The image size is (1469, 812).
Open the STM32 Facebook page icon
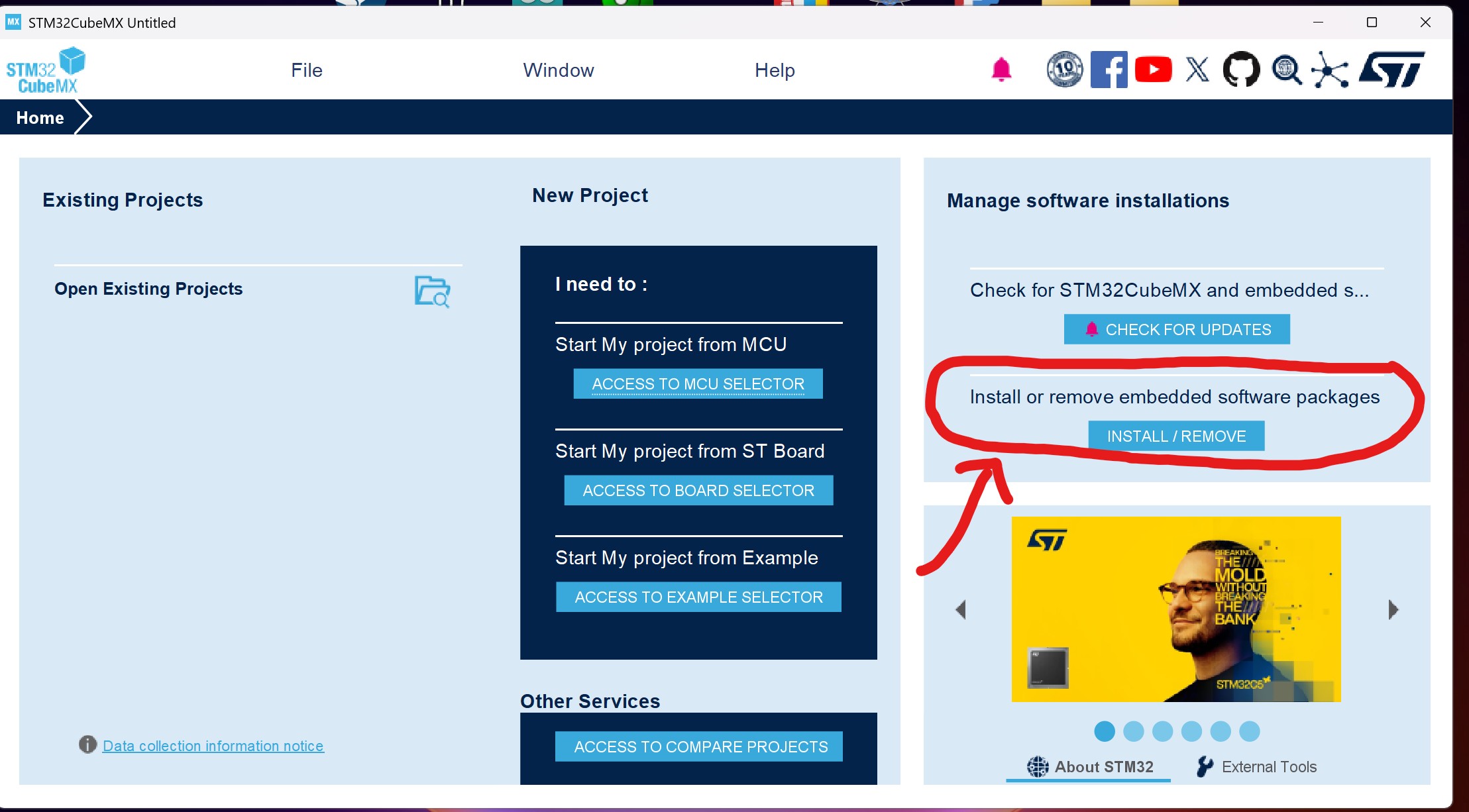pos(1109,70)
